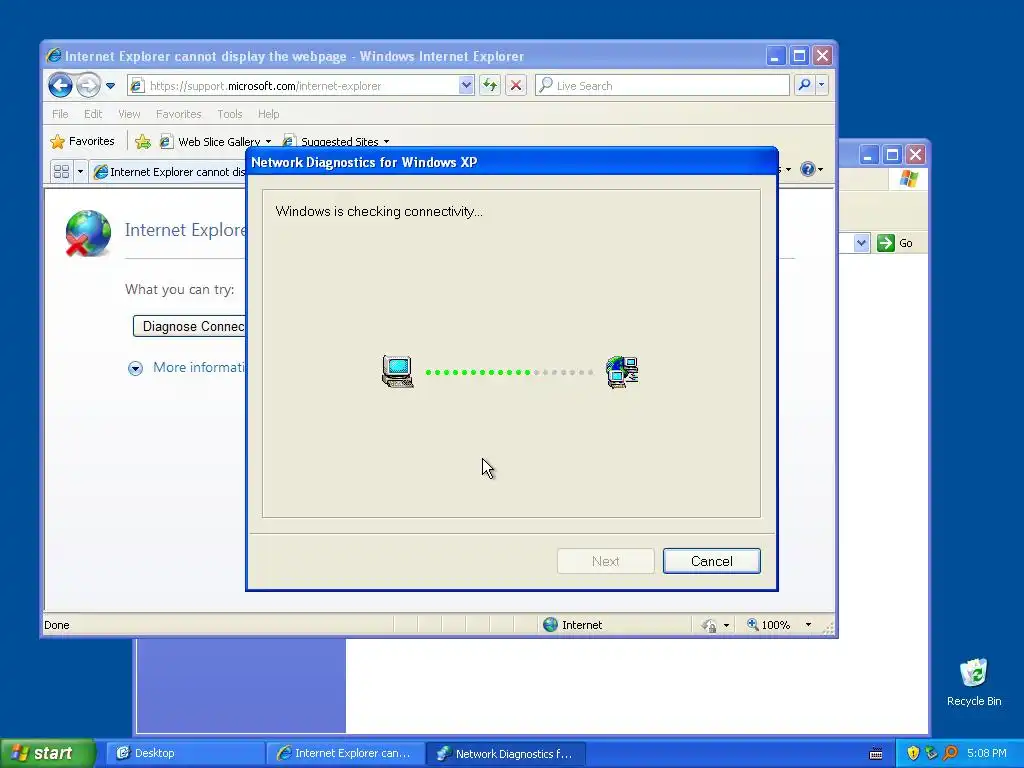
Task: Open the View menu
Action: (129, 114)
